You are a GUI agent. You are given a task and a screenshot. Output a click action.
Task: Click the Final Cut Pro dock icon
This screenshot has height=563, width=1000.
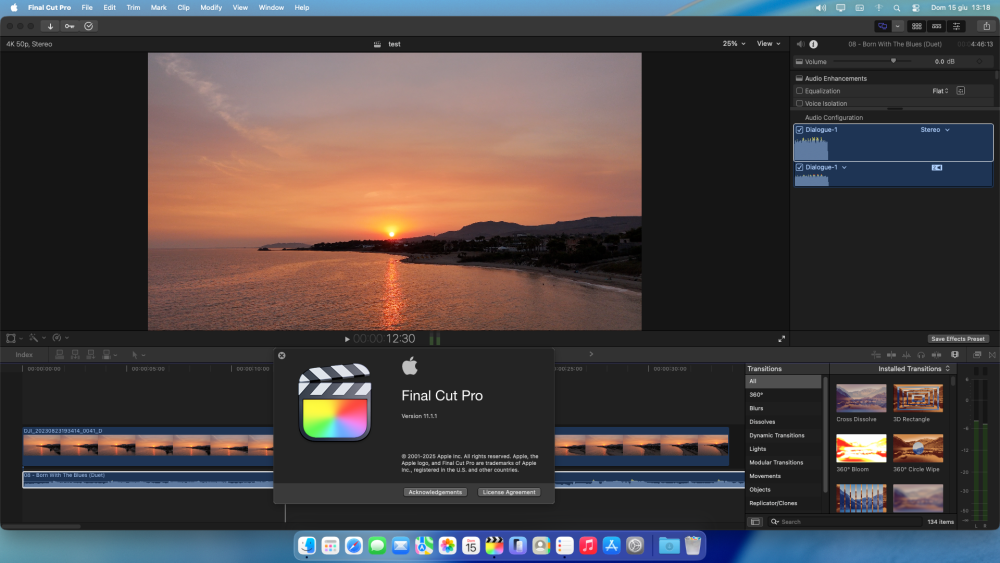[x=494, y=546]
